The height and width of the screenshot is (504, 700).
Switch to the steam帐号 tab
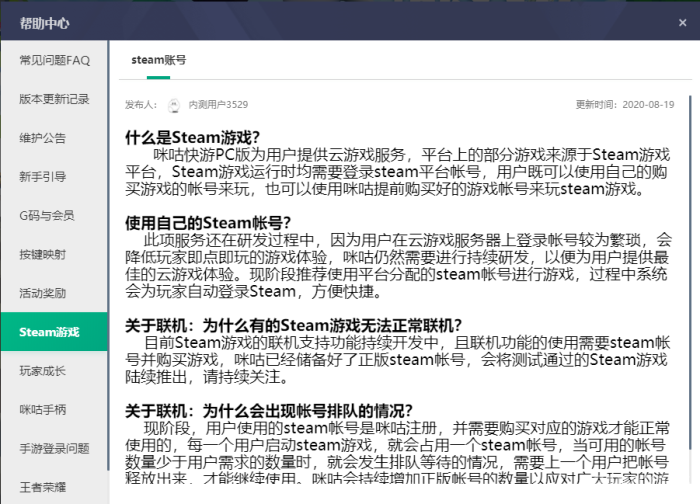pos(158,60)
